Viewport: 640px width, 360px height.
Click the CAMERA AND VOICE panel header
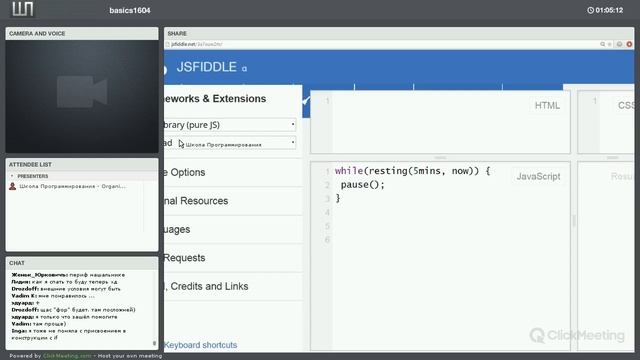(x=82, y=33)
